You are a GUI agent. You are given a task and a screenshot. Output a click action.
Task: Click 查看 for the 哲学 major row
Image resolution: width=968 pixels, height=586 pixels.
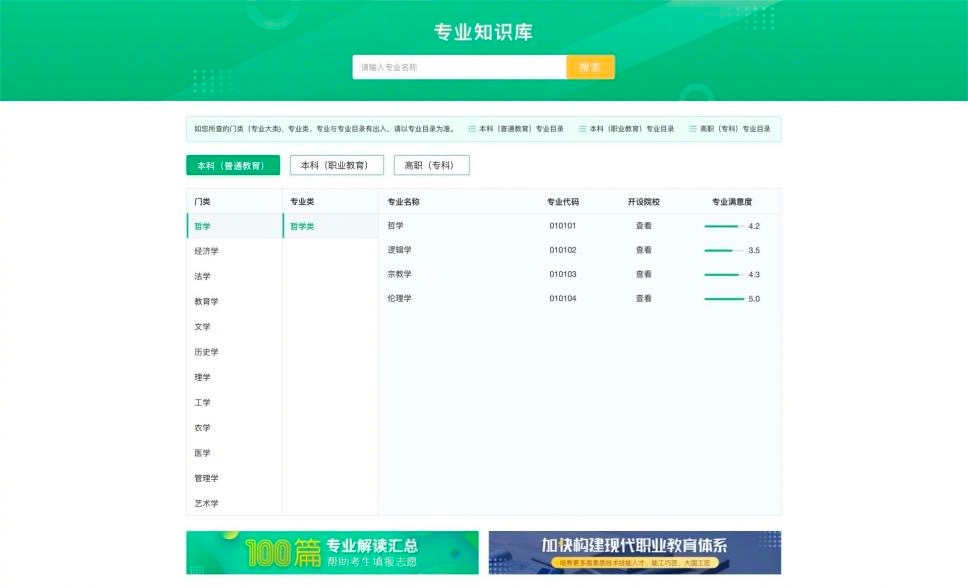pos(643,226)
